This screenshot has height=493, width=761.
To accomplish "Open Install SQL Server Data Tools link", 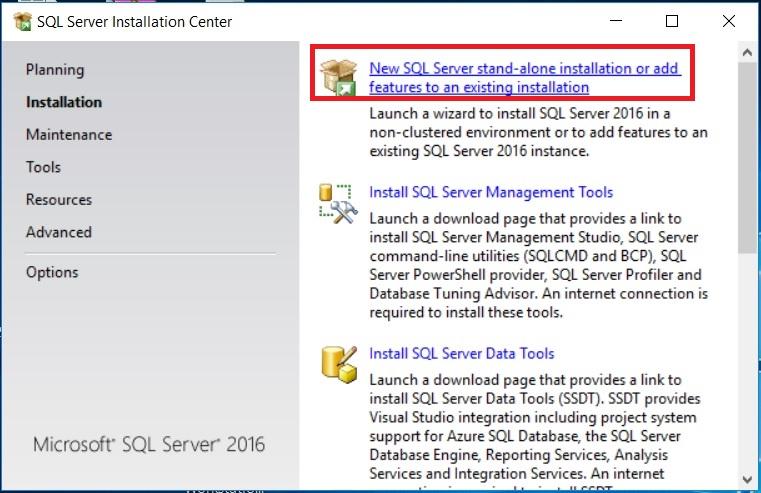I will 461,353.
